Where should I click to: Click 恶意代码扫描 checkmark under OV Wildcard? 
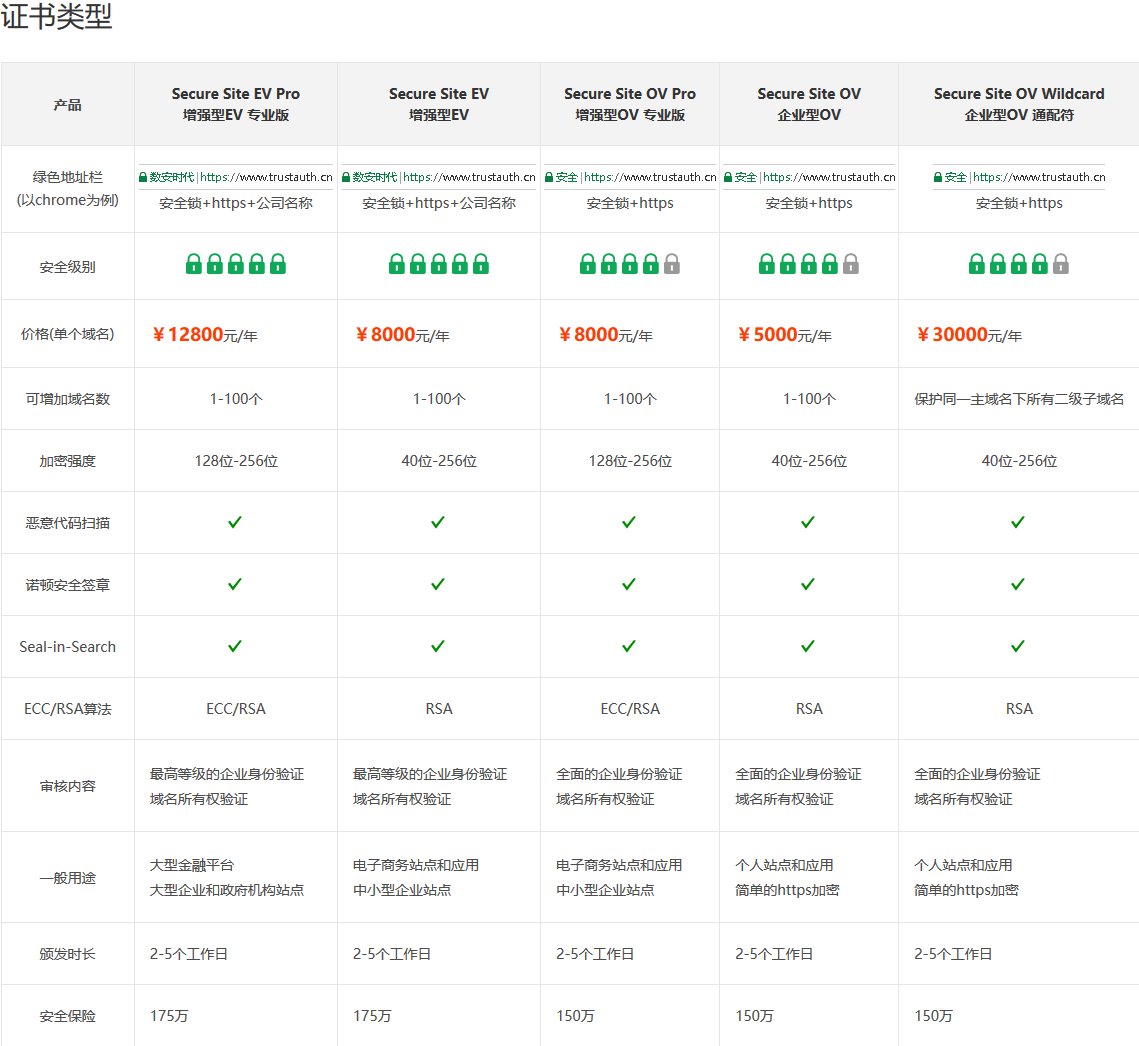pos(1018,522)
